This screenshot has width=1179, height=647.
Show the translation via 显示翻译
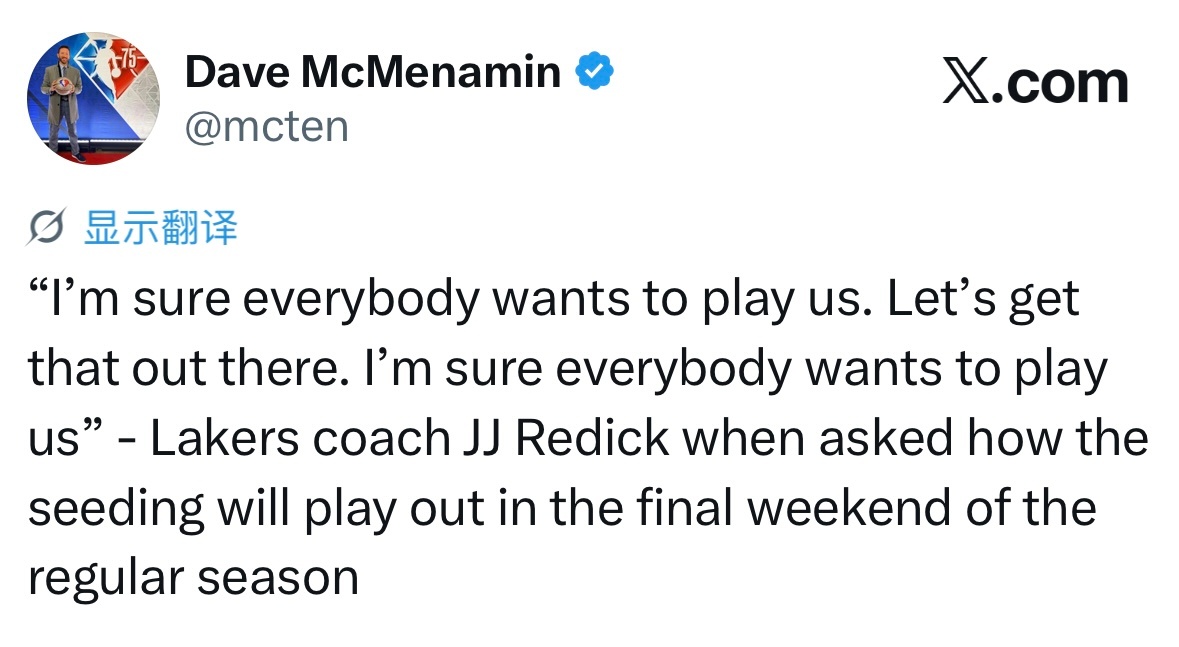tap(161, 229)
